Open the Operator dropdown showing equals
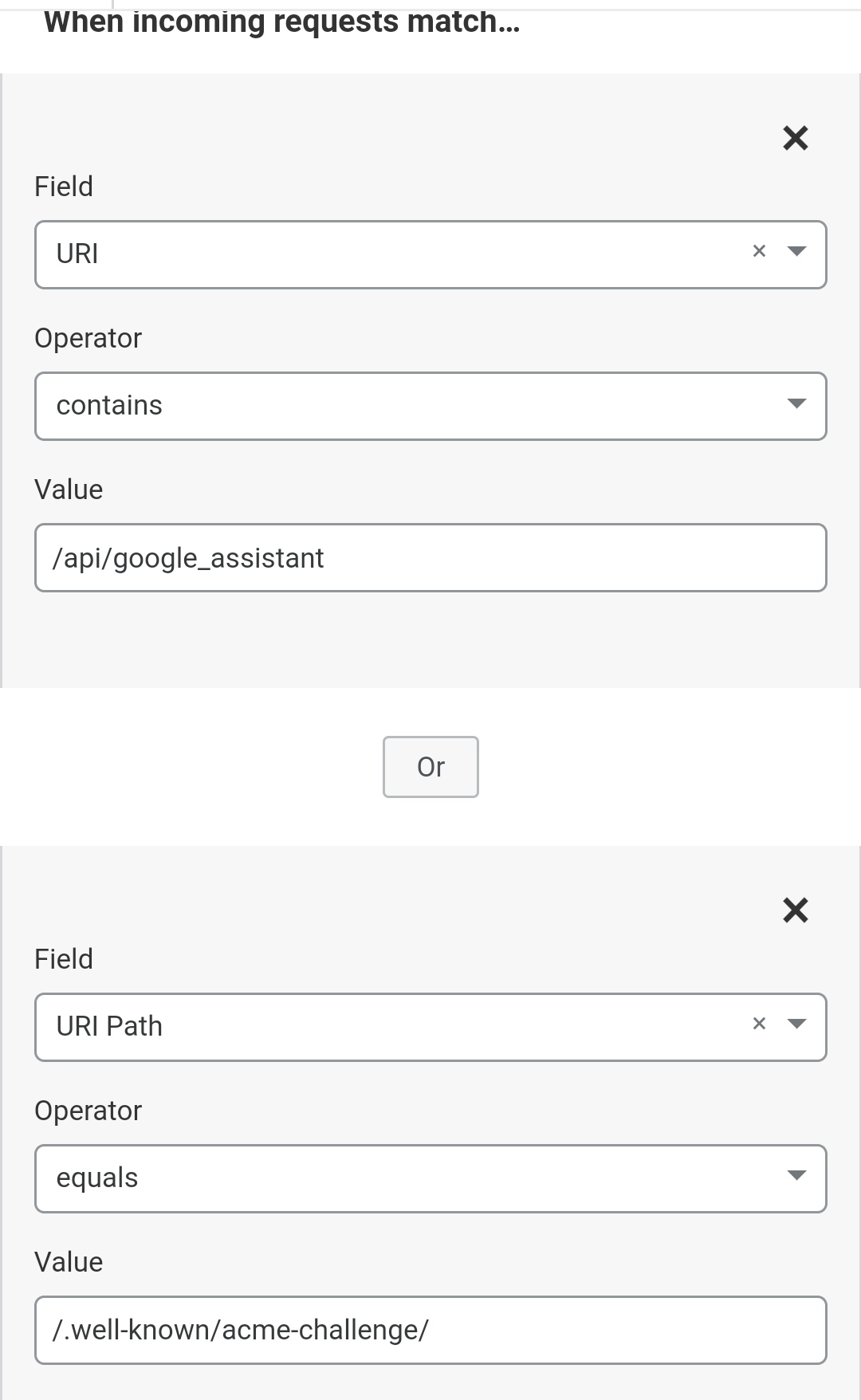This screenshot has width=861, height=1400. [x=399, y=1178]
